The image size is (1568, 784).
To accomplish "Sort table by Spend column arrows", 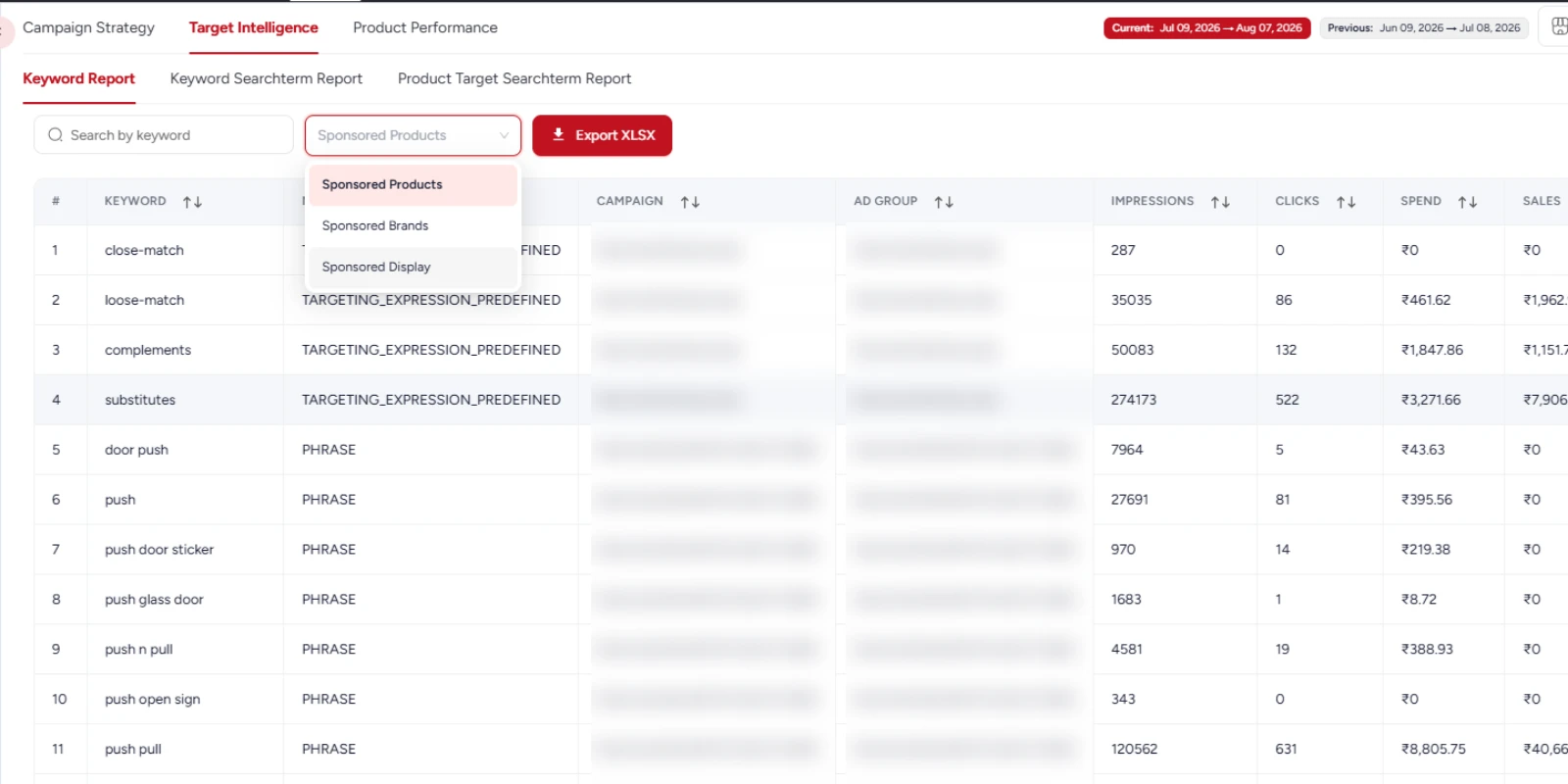I will point(1467,202).
